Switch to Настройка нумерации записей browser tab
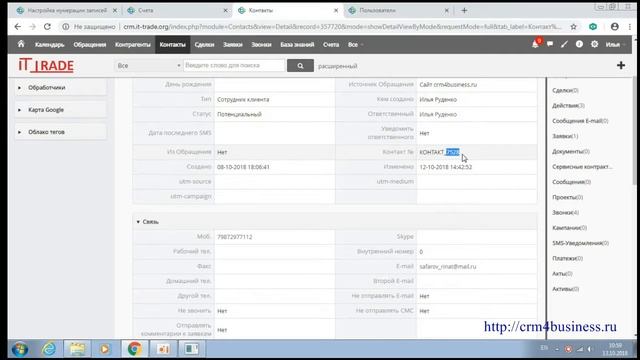The image size is (640, 360). [67, 10]
